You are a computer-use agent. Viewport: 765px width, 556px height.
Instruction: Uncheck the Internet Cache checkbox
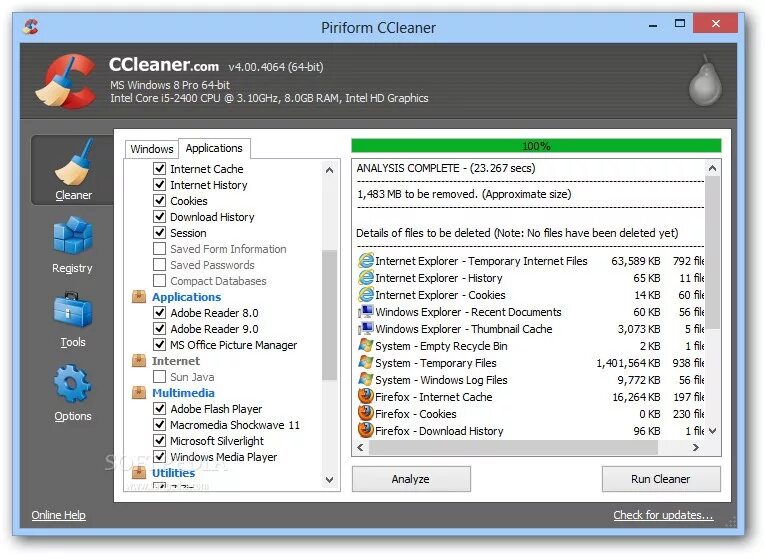coord(160,168)
